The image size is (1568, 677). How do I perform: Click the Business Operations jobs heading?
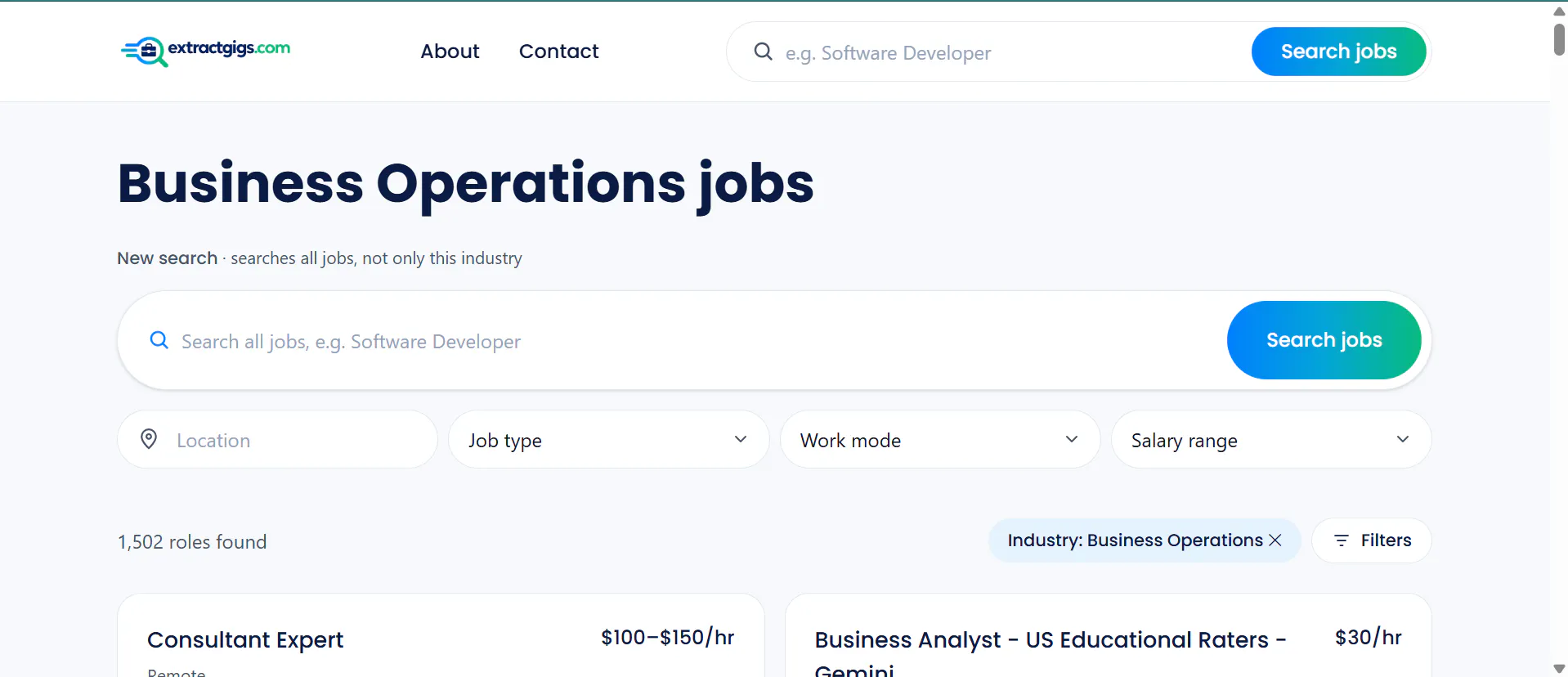tap(466, 183)
